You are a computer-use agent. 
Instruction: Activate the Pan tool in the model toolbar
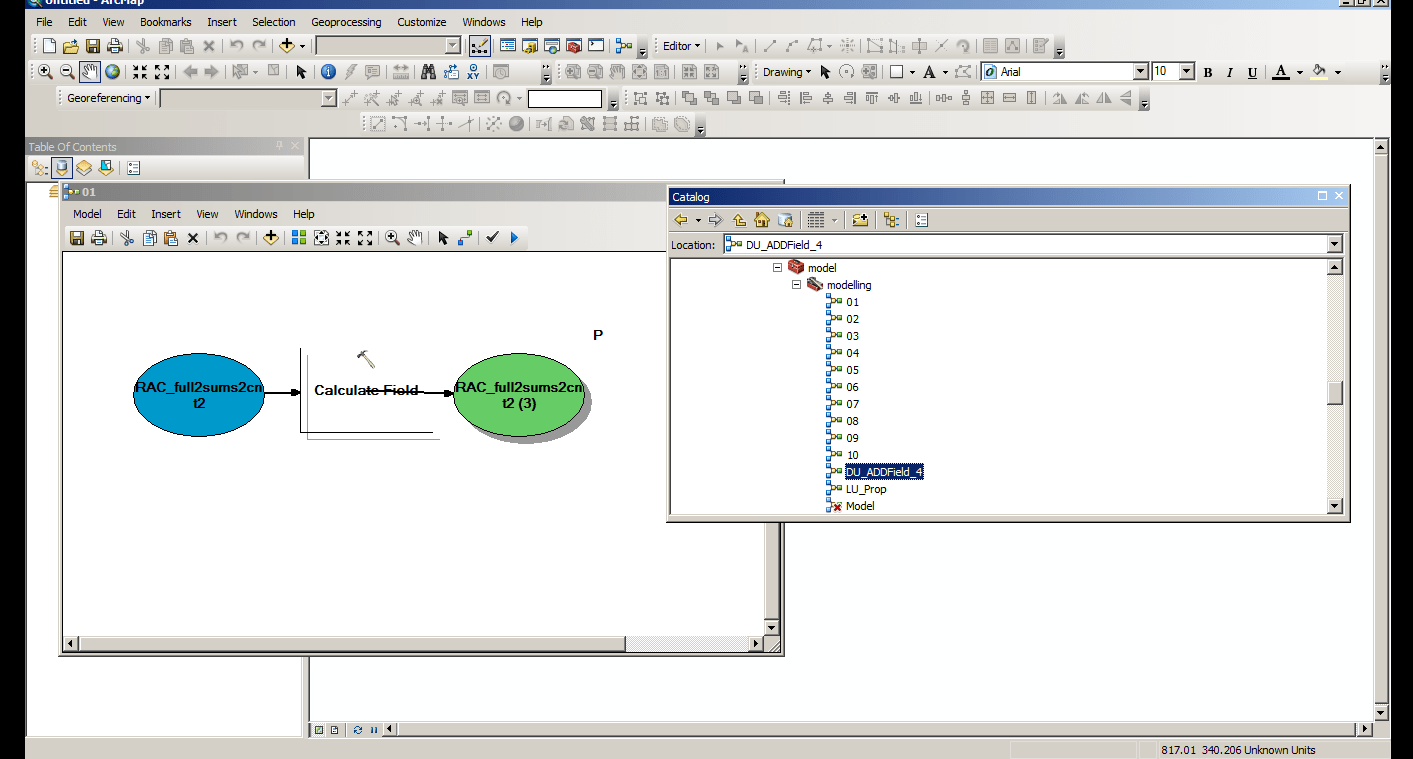coord(417,237)
